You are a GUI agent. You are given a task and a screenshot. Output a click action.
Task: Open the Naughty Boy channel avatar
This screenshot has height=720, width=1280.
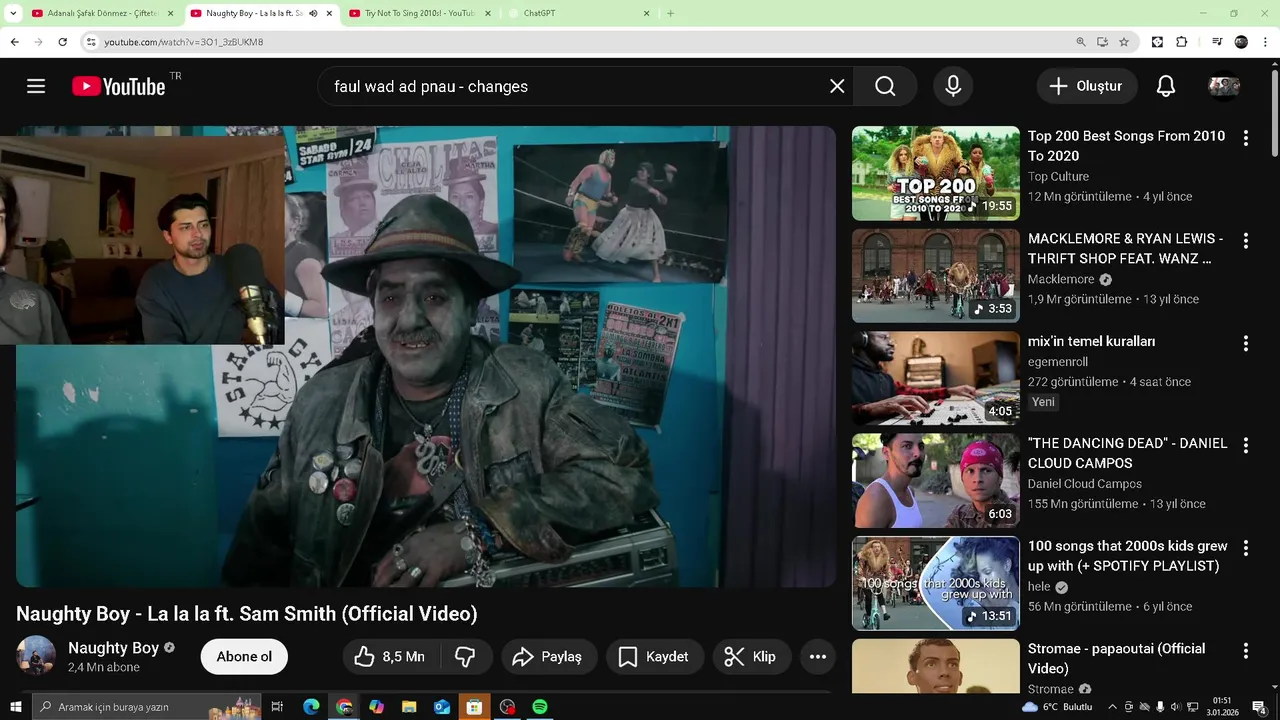click(36, 655)
